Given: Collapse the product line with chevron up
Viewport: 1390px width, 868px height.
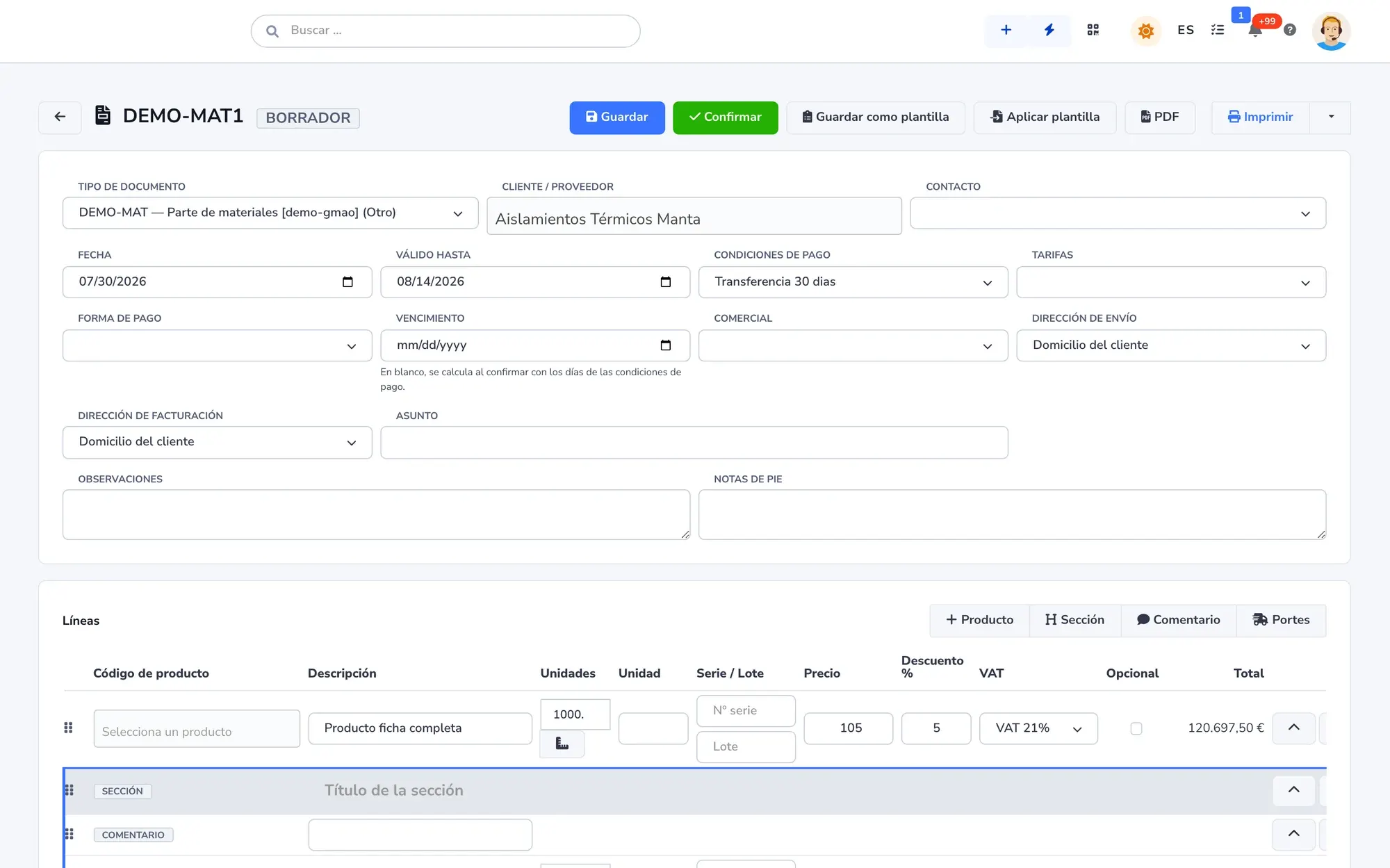Looking at the screenshot, I should [1293, 728].
